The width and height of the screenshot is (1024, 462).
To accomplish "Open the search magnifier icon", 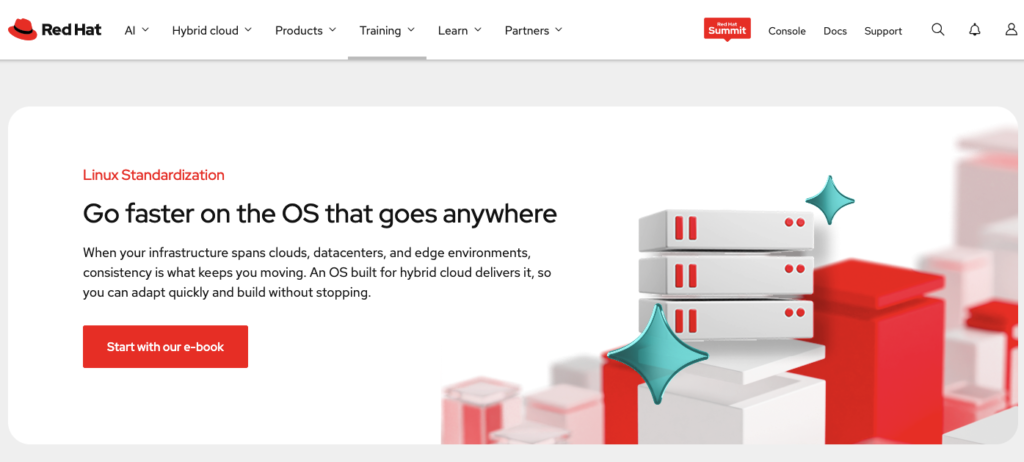I will click(x=938, y=29).
